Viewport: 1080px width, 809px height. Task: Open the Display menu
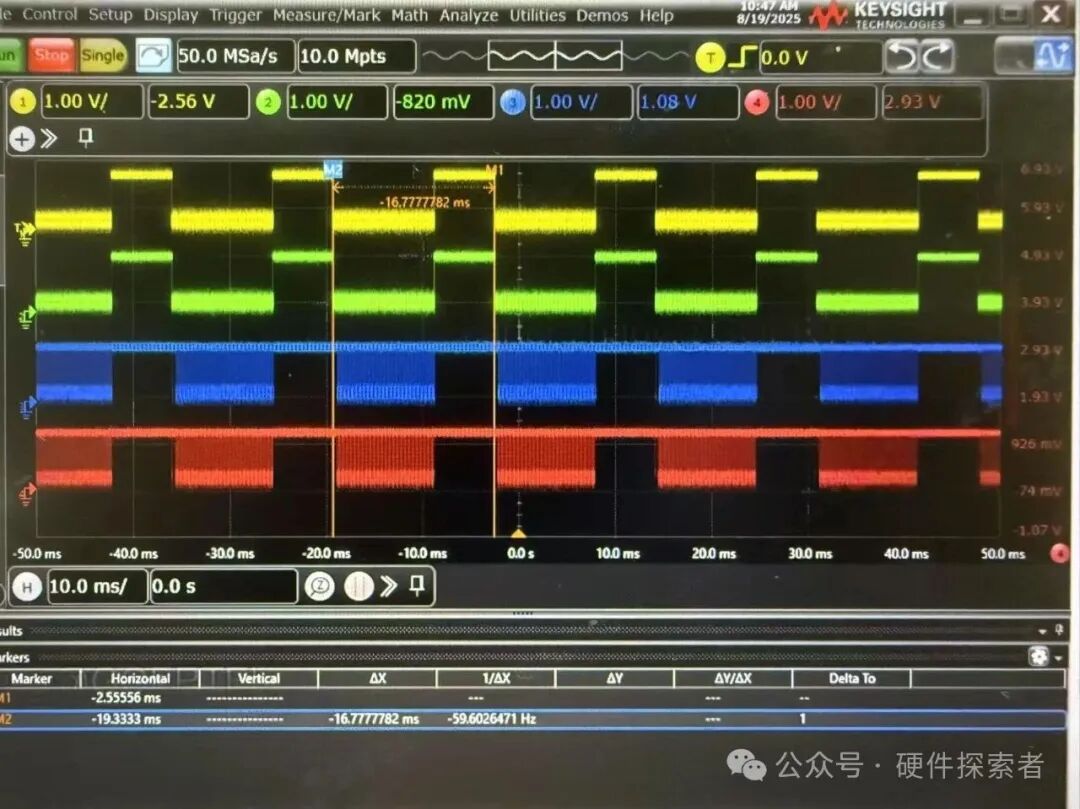tap(171, 15)
